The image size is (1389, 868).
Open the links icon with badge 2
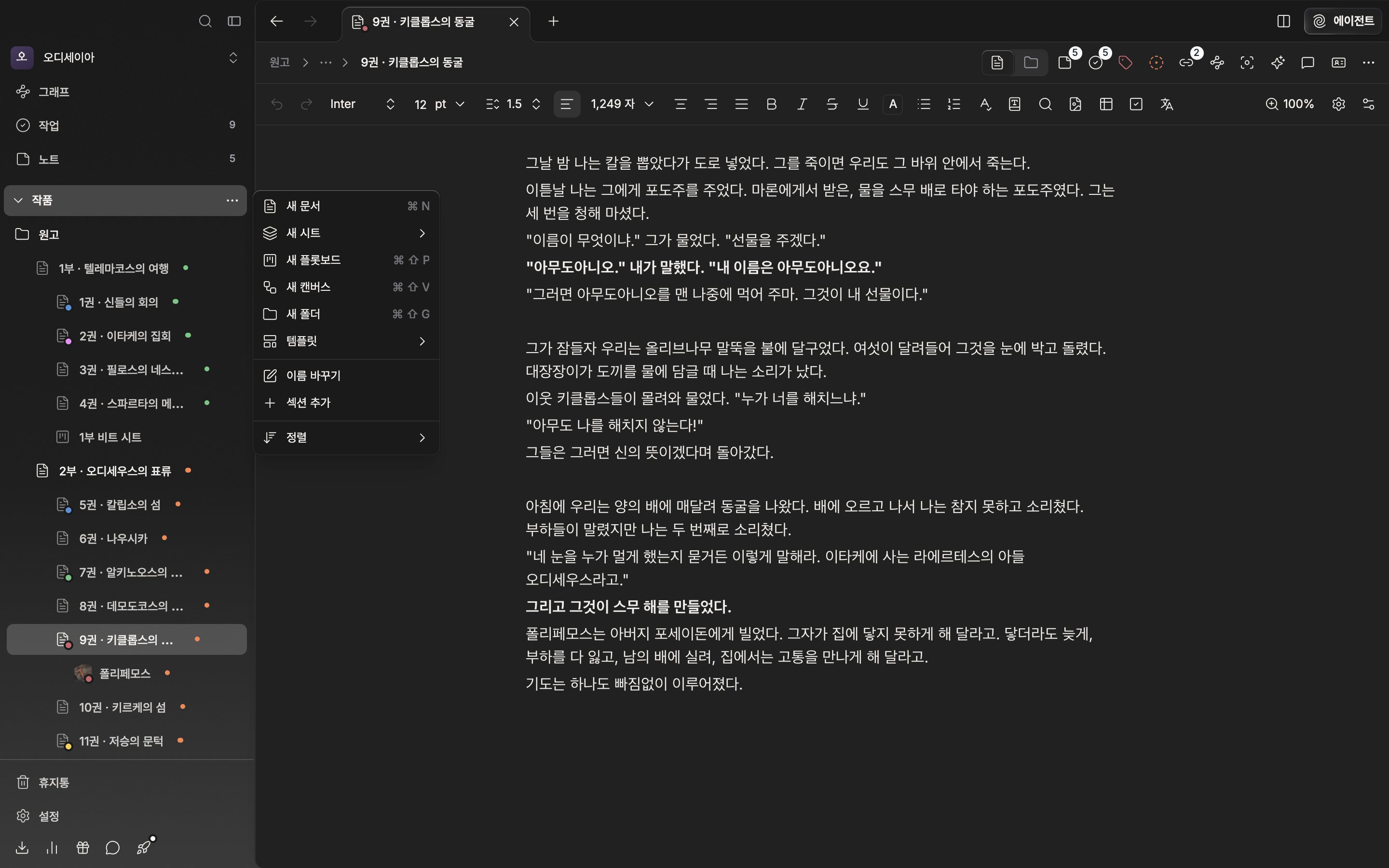click(1186, 62)
